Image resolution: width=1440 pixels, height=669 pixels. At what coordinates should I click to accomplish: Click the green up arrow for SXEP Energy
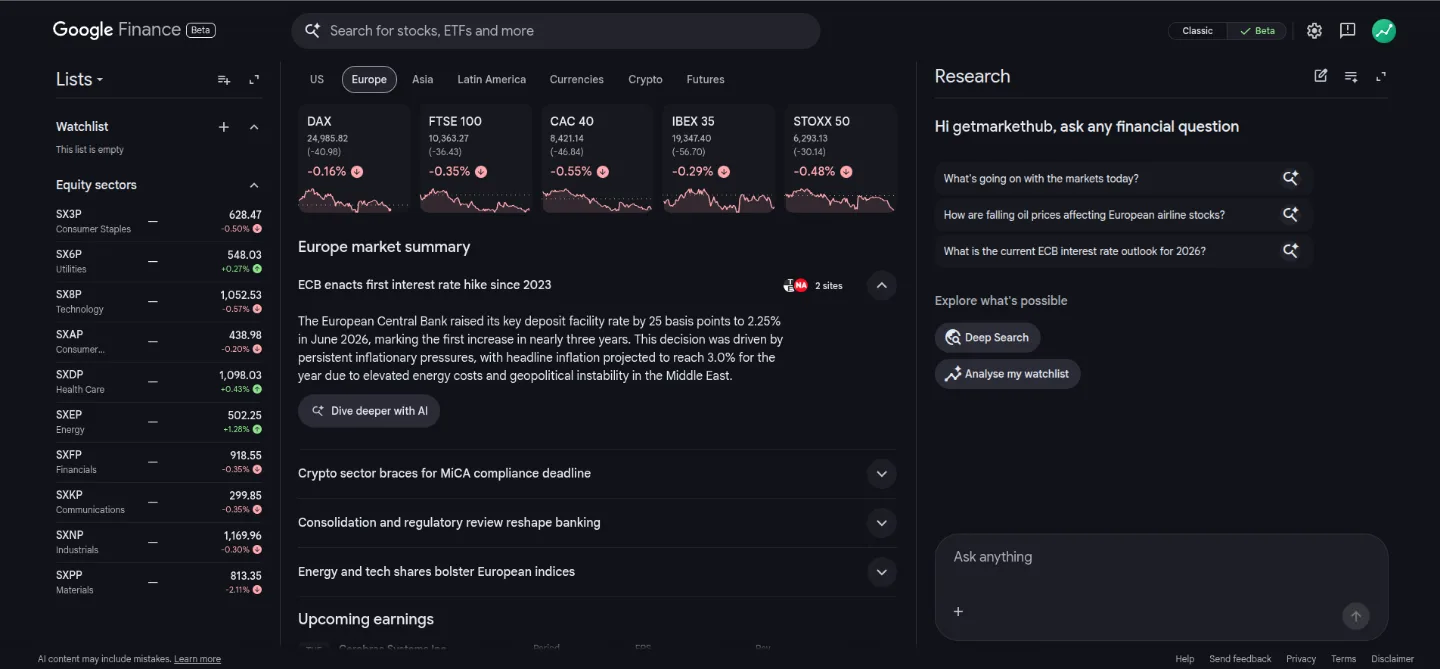(257, 429)
